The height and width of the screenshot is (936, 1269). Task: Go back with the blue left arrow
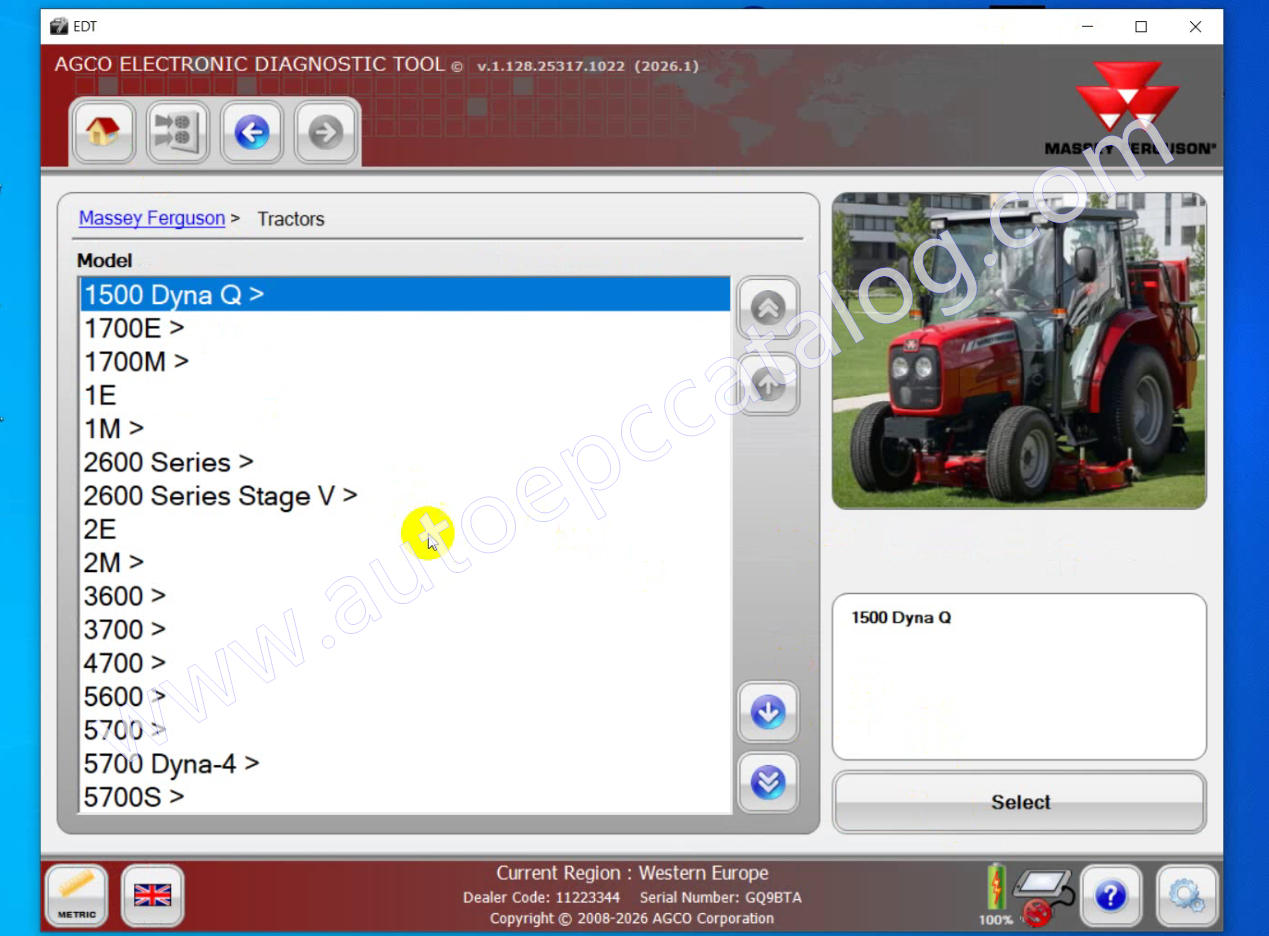click(251, 132)
